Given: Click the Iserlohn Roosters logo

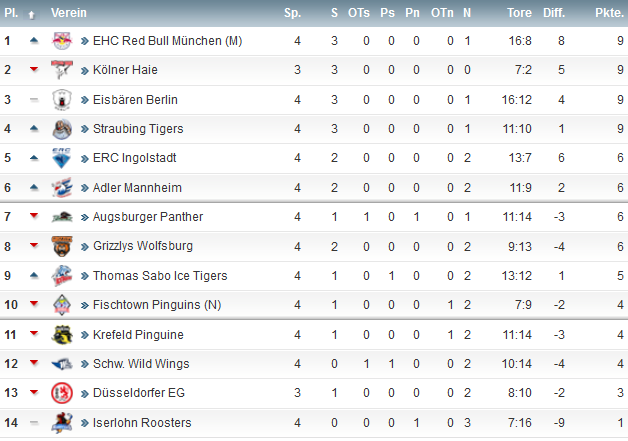Looking at the screenshot, I should click(62, 423).
